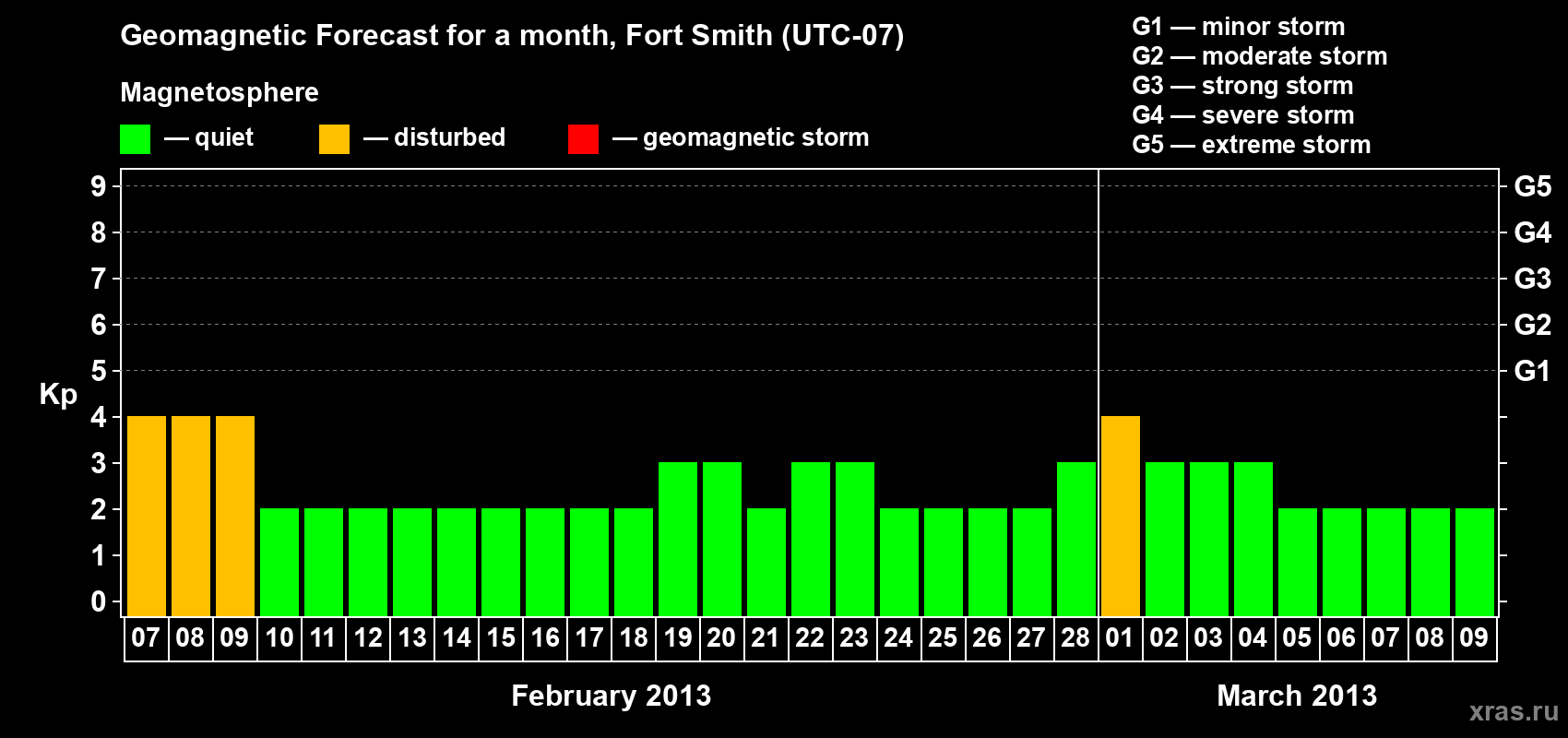Click the orange disturbed legend swatch
The width and height of the screenshot is (1568, 738).
click(x=334, y=139)
